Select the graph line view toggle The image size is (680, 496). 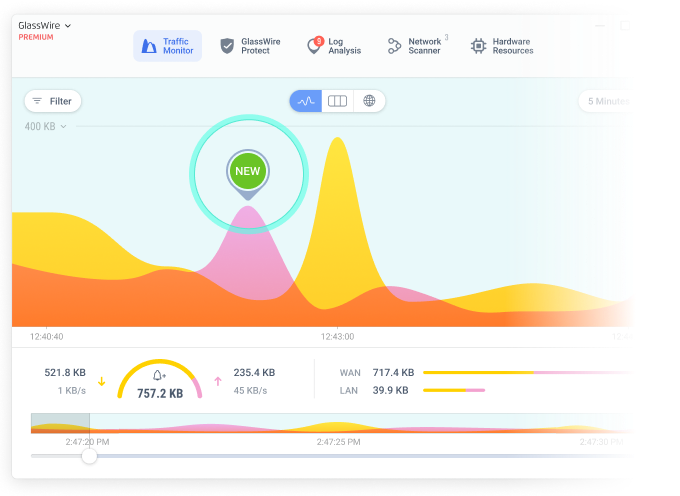coord(306,101)
